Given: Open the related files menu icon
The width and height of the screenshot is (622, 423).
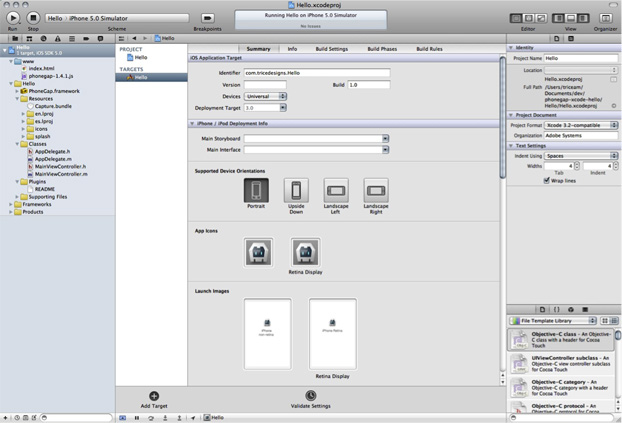Looking at the screenshot, I should tap(121, 38).
